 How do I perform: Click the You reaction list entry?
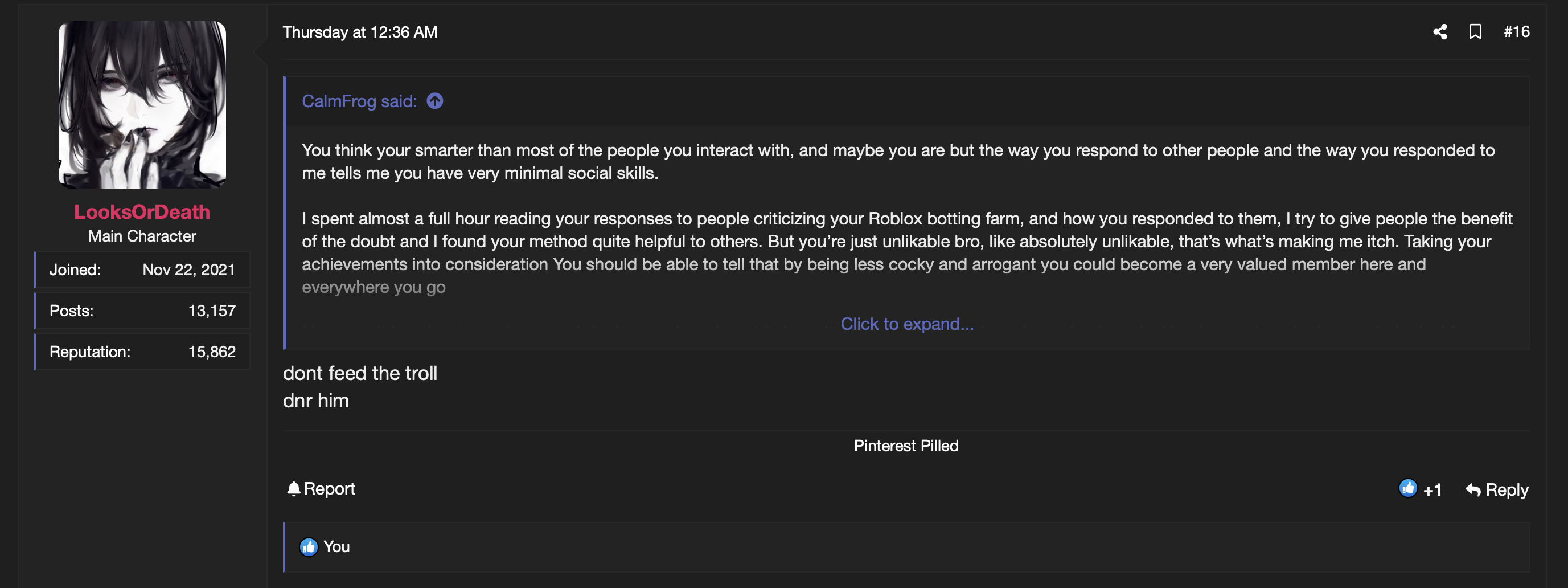point(336,547)
